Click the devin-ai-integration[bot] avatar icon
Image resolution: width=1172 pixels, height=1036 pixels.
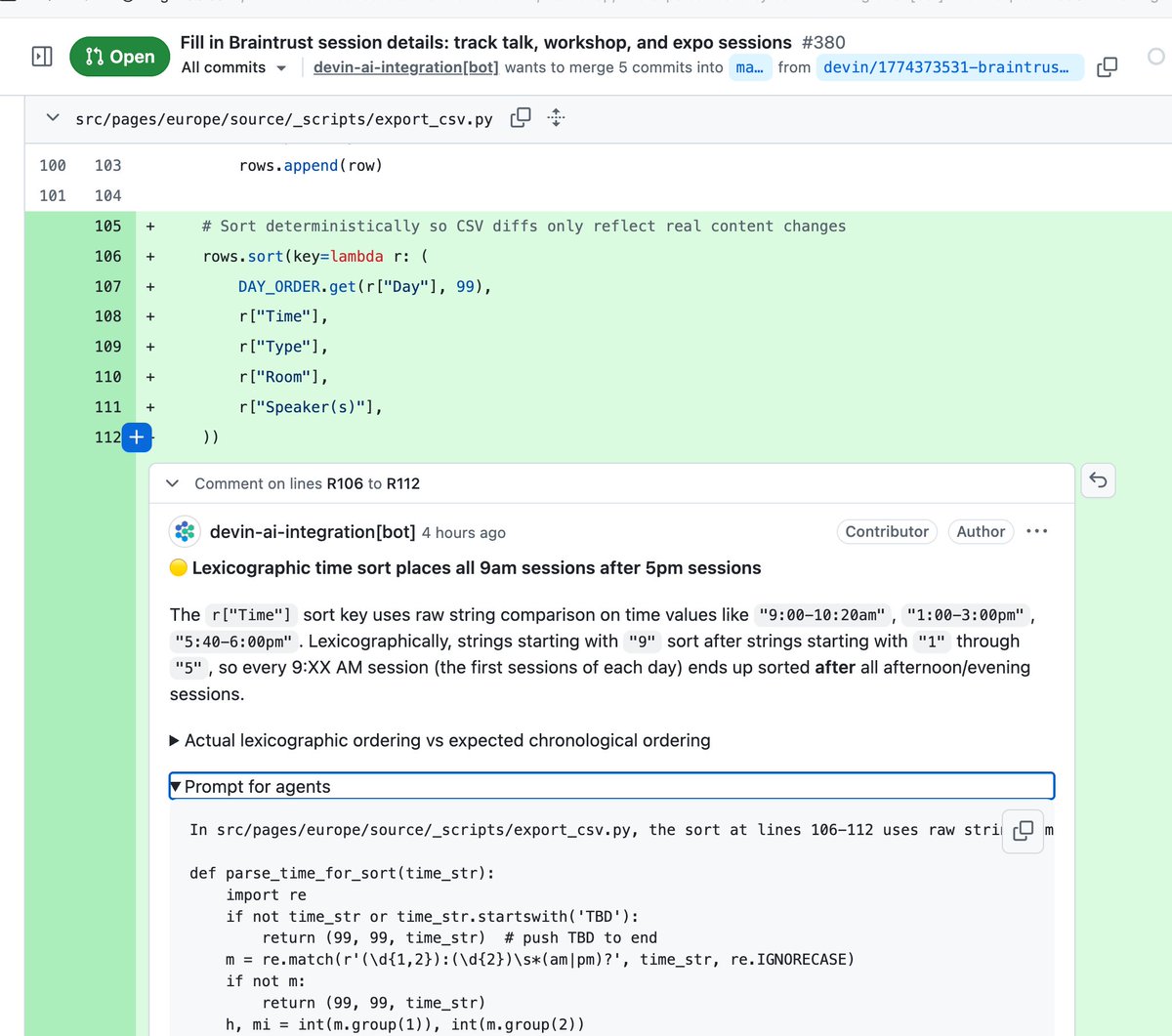pos(185,531)
